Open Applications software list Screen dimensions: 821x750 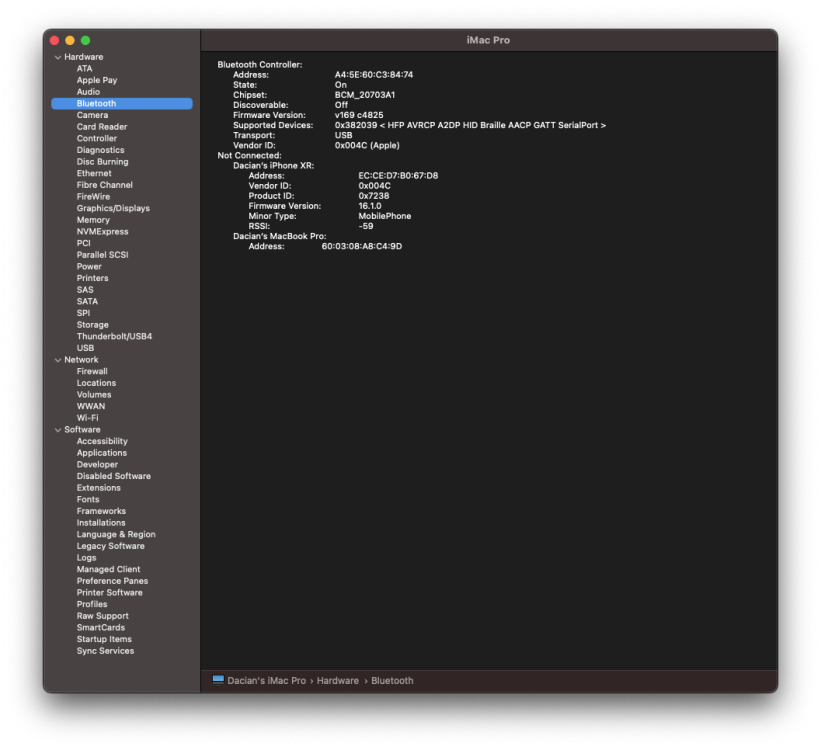(x=102, y=453)
